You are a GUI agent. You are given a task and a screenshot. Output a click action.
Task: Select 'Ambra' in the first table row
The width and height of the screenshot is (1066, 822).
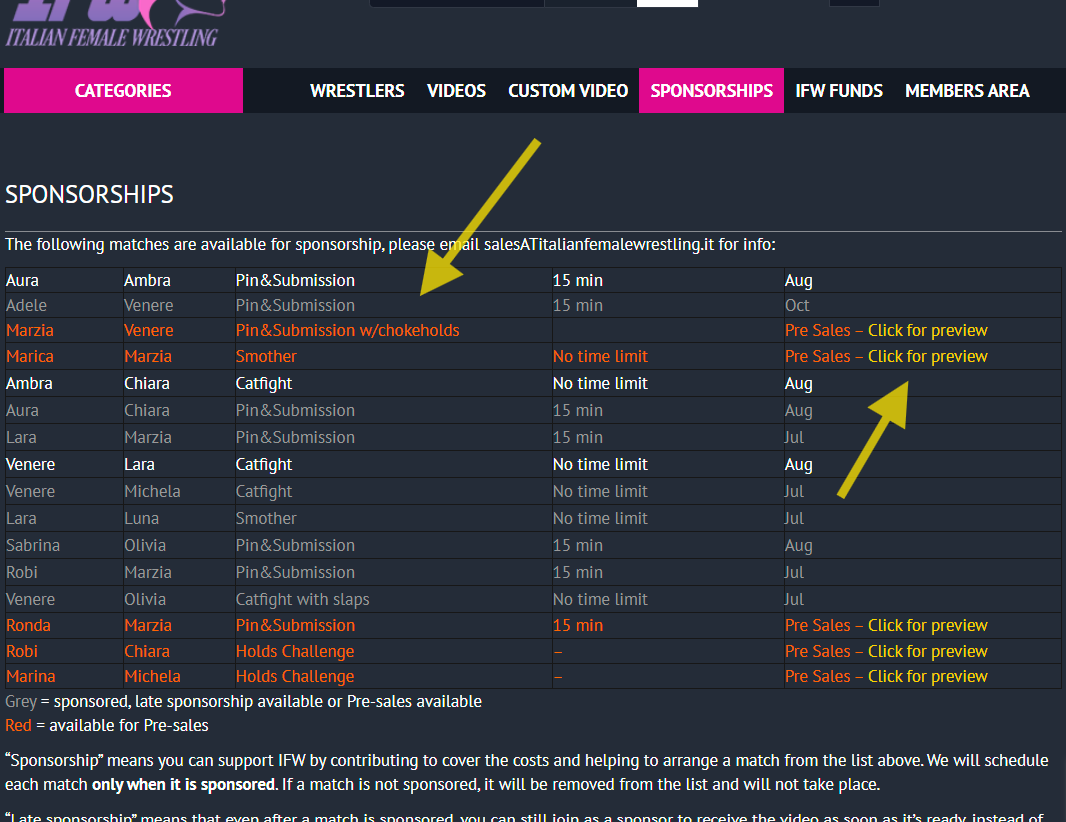(x=148, y=280)
